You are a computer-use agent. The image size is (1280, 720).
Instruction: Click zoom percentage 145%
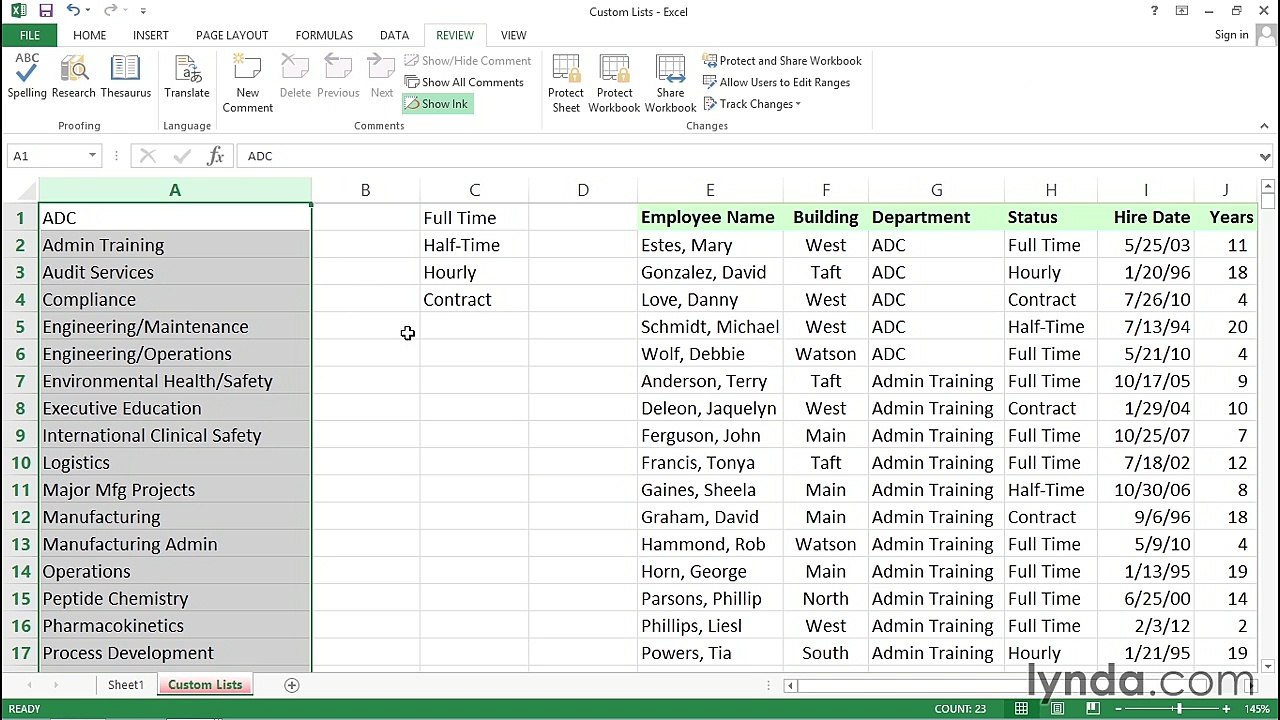coord(1257,709)
